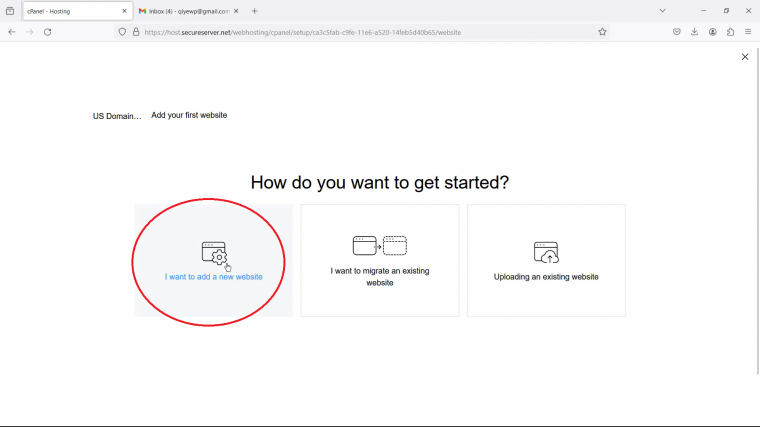Open the Firefox application menu
Screen dimensions: 760x427
tap(748, 32)
